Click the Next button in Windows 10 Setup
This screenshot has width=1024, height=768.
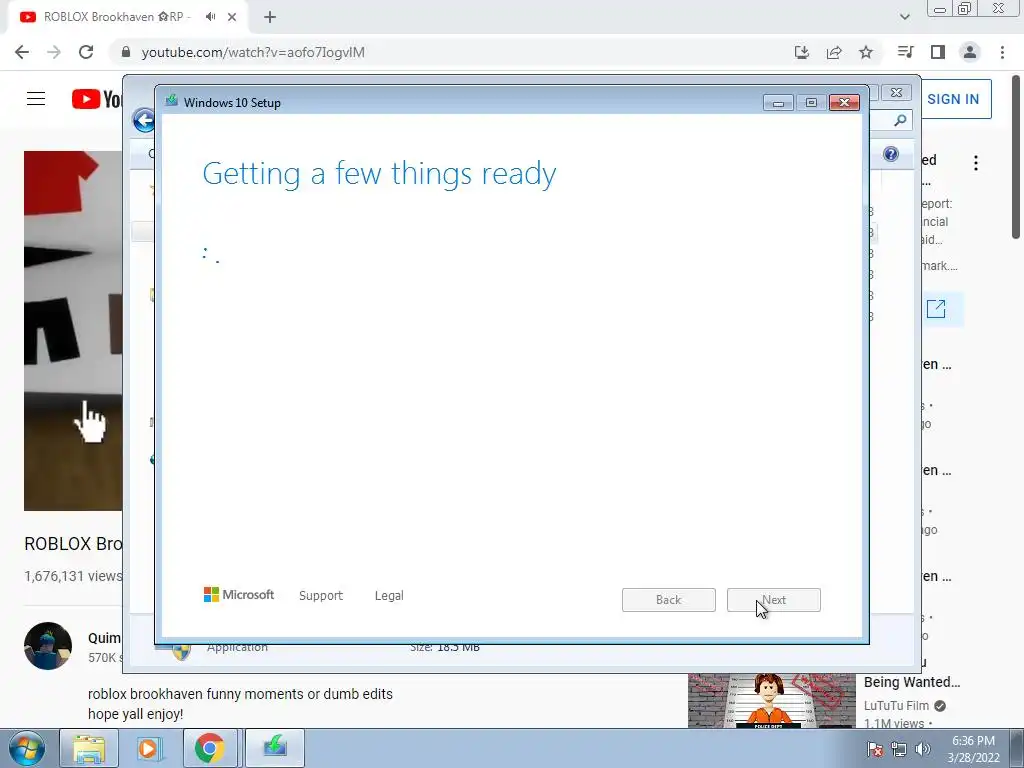(x=773, y=600)
